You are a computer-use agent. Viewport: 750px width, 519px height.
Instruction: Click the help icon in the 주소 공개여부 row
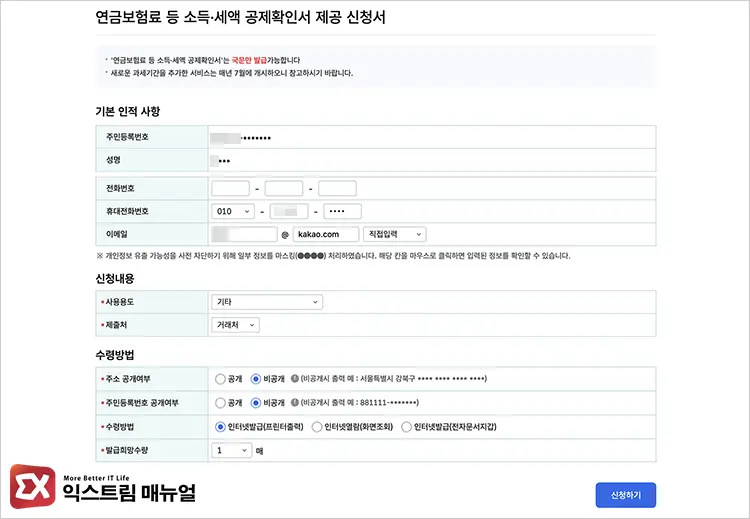295,379
